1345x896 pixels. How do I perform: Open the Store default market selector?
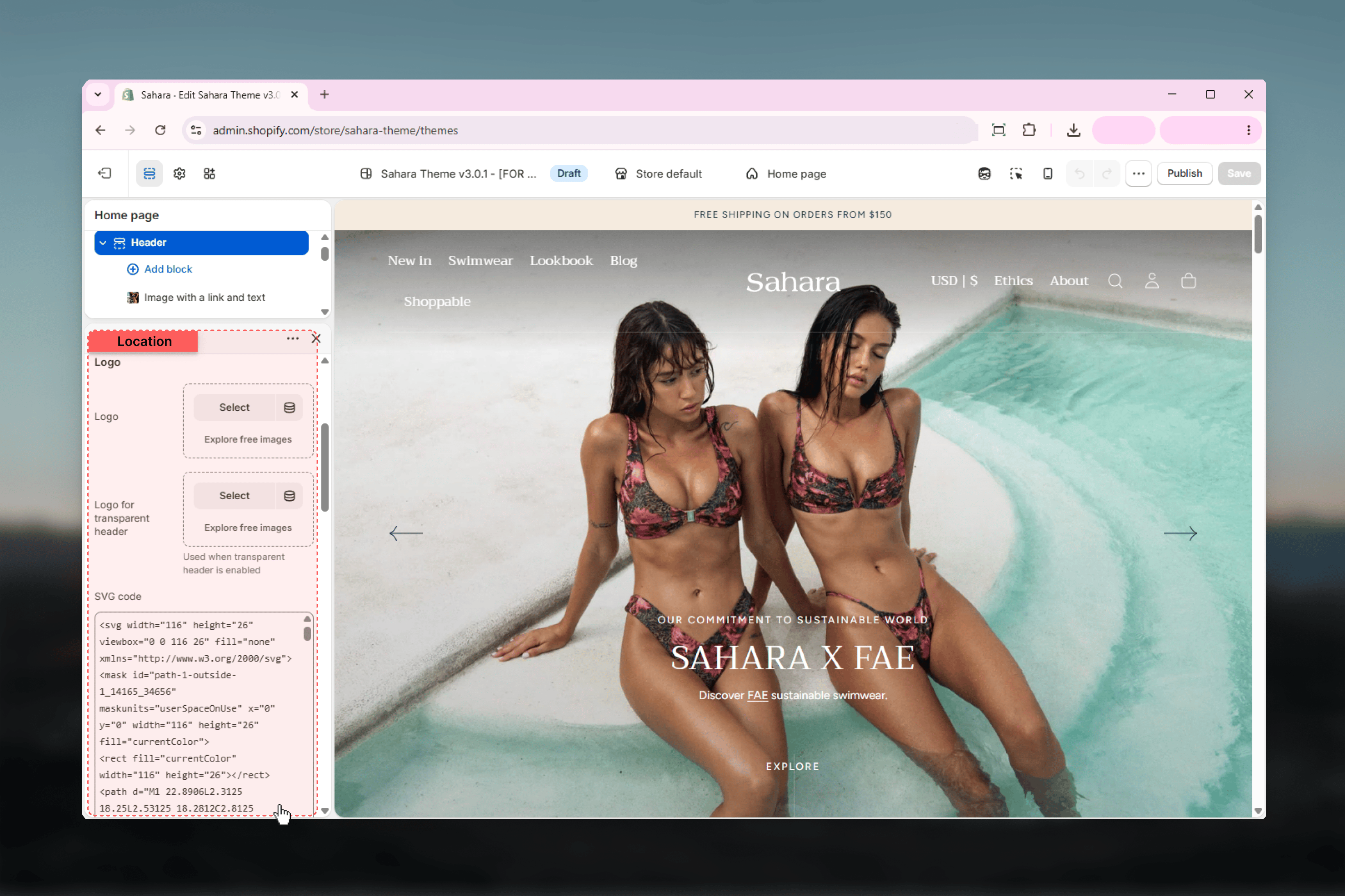658,174
